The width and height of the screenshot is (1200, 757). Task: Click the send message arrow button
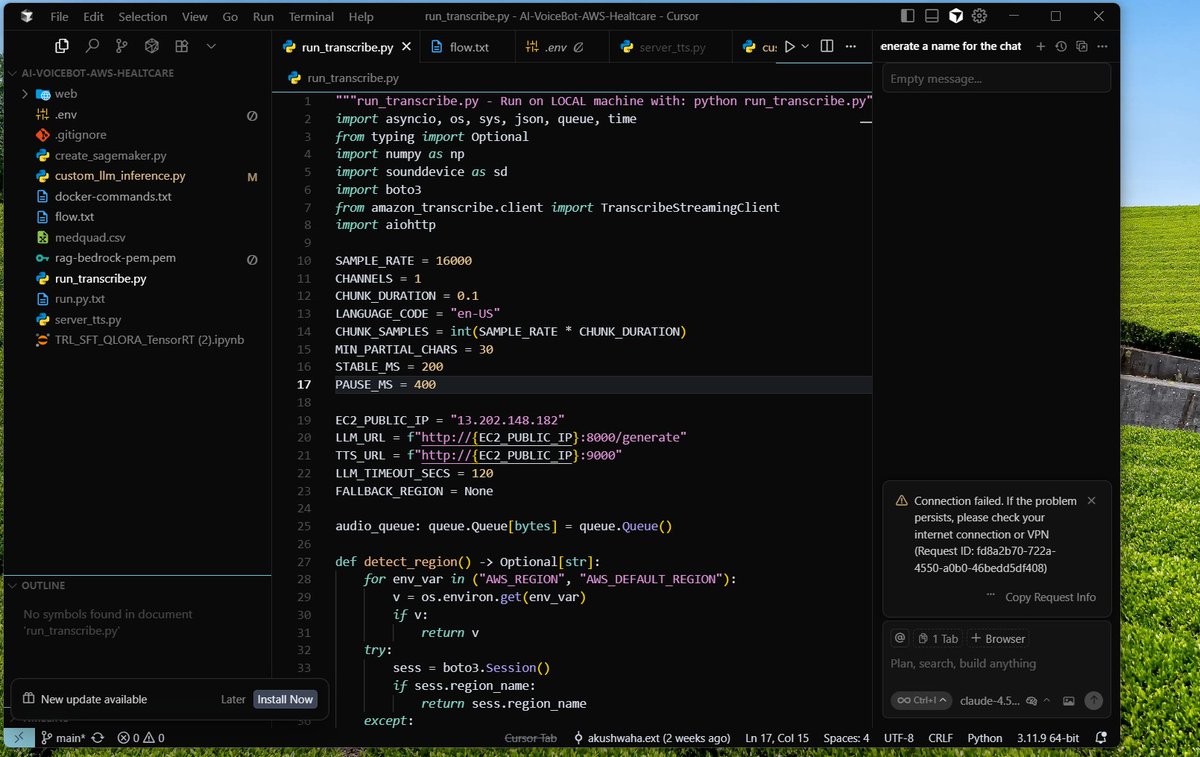click(1094, 701)
